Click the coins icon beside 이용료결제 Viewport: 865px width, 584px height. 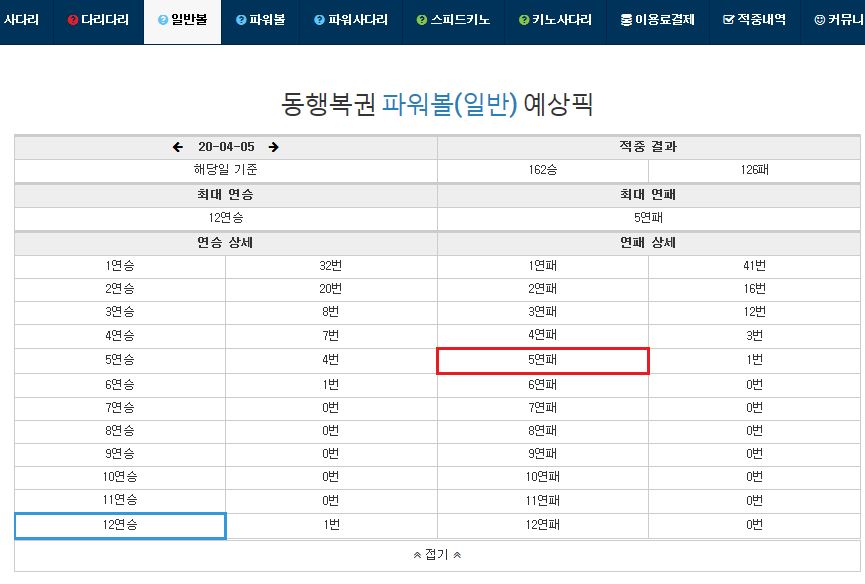pos(626,20)
